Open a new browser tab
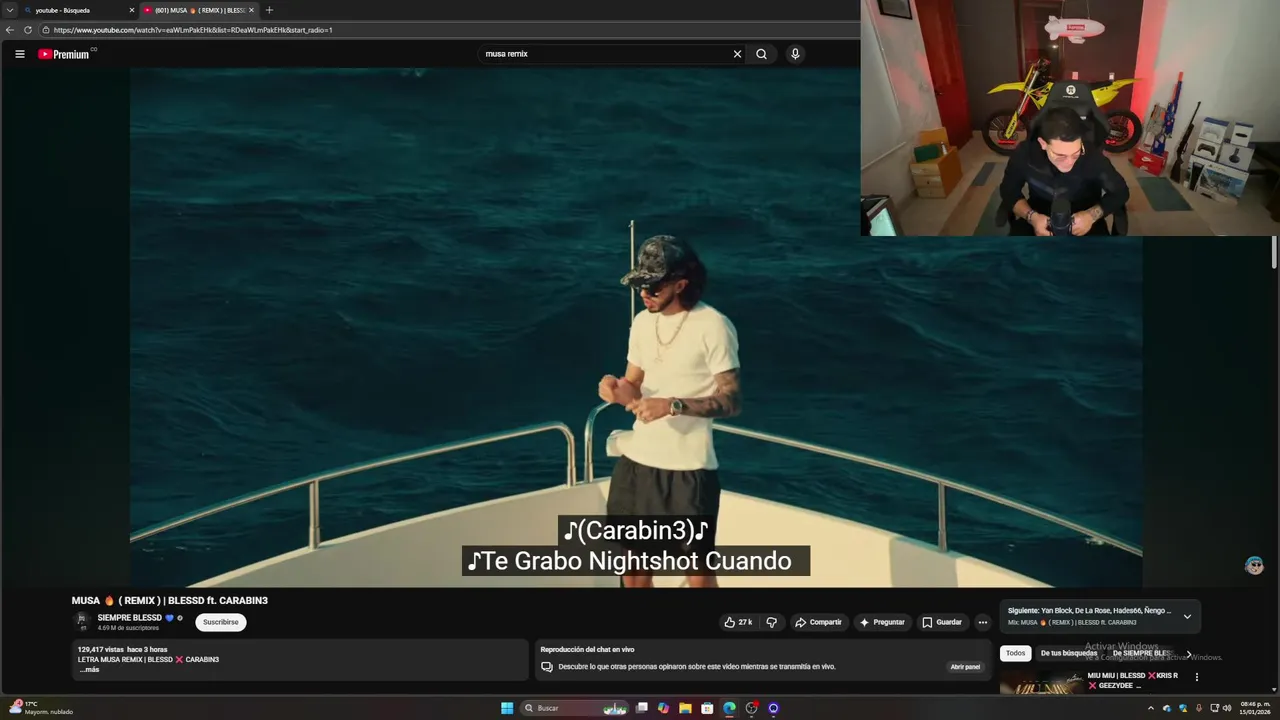Screen dimensions: 1280x720 269,10
